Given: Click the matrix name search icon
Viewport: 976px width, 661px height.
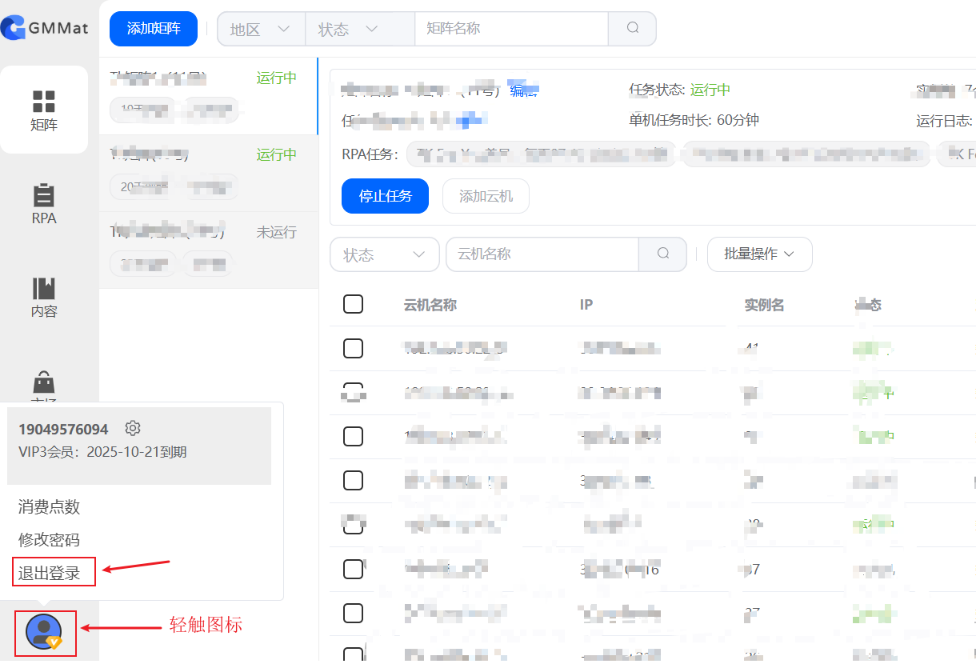Looking at the screenshot, I should pyautogui.click(x=632, y=28).
